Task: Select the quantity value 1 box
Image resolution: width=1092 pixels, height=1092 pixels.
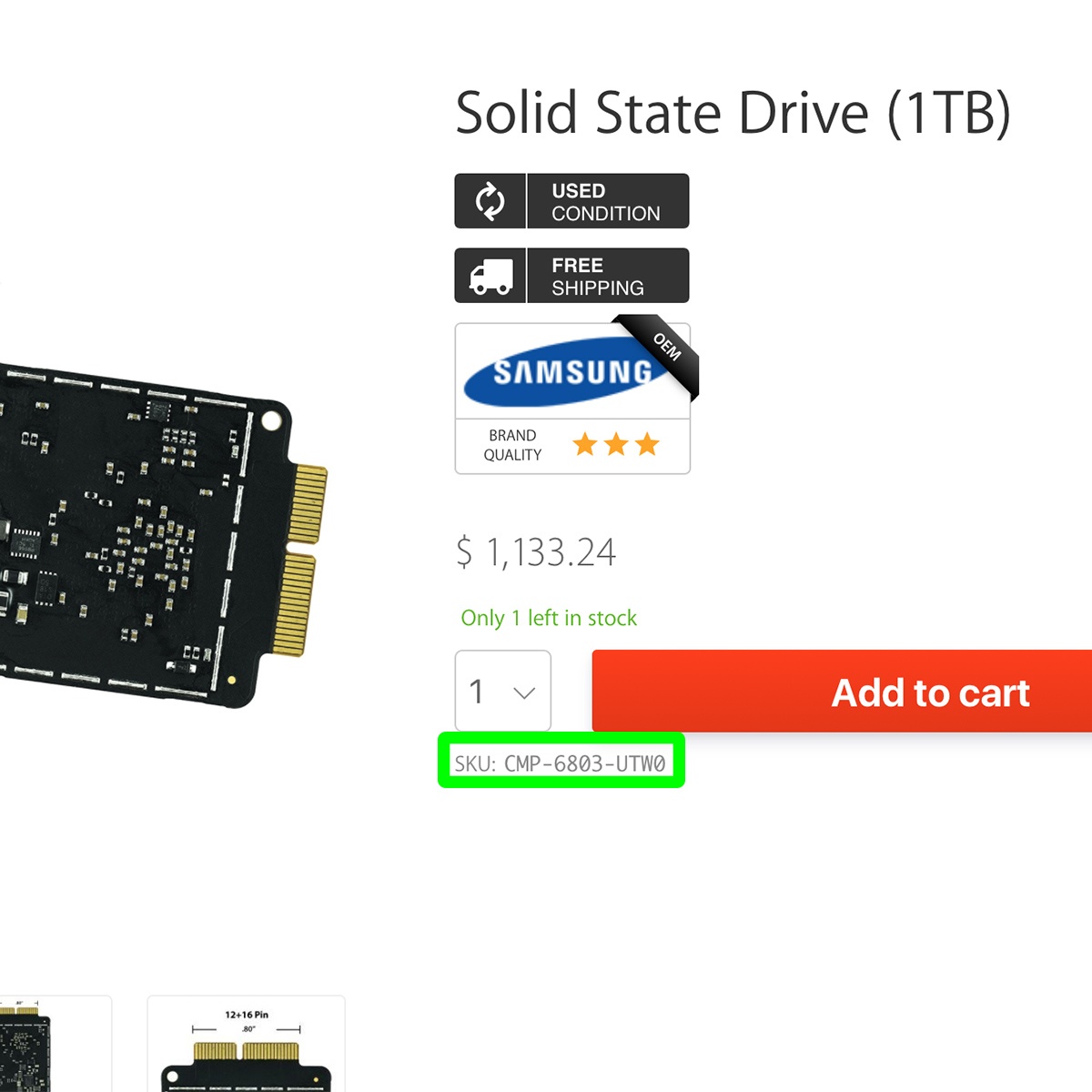Action: (503, 691)
